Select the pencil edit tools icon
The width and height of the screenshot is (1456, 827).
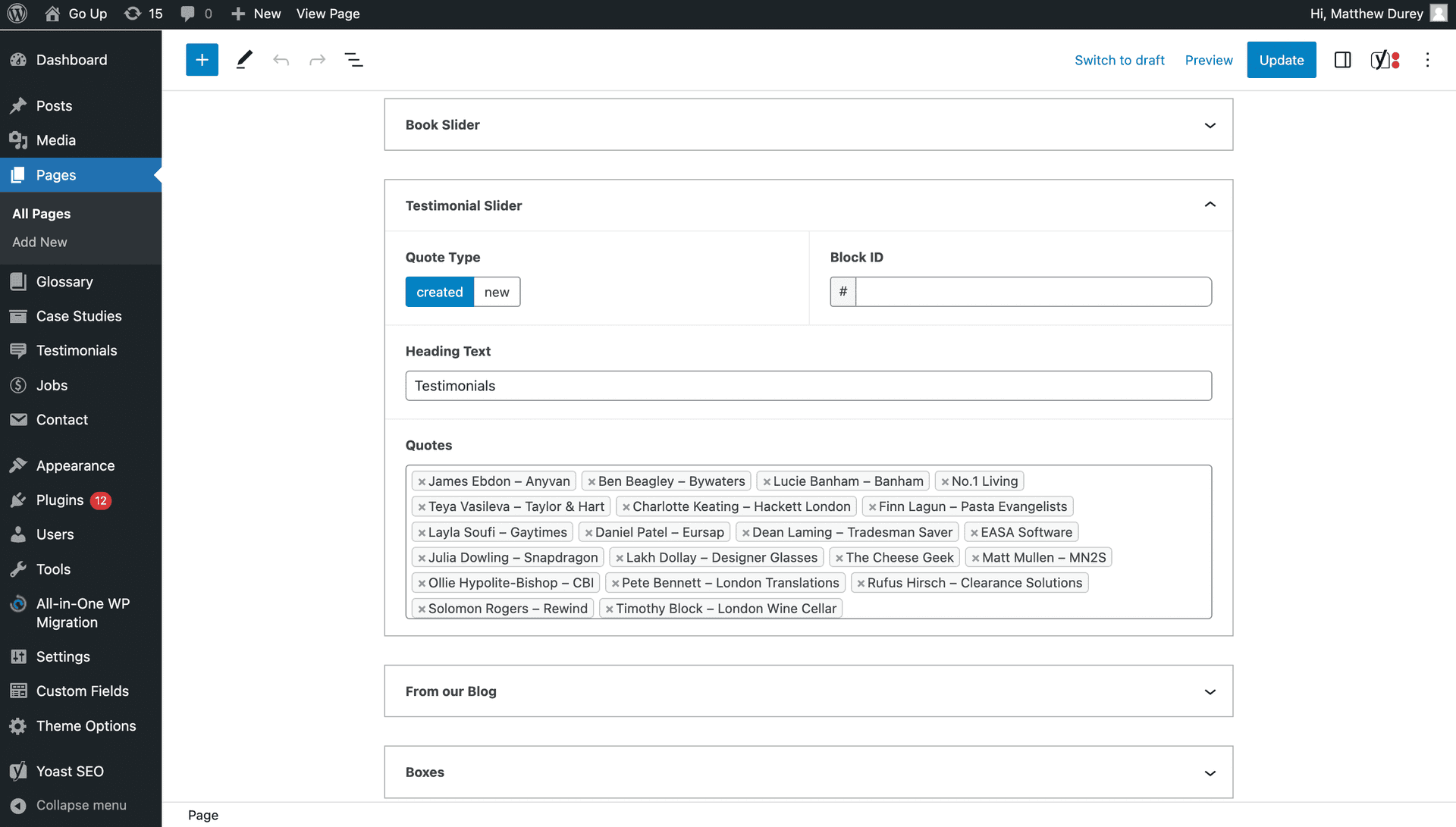pos(243,60)
